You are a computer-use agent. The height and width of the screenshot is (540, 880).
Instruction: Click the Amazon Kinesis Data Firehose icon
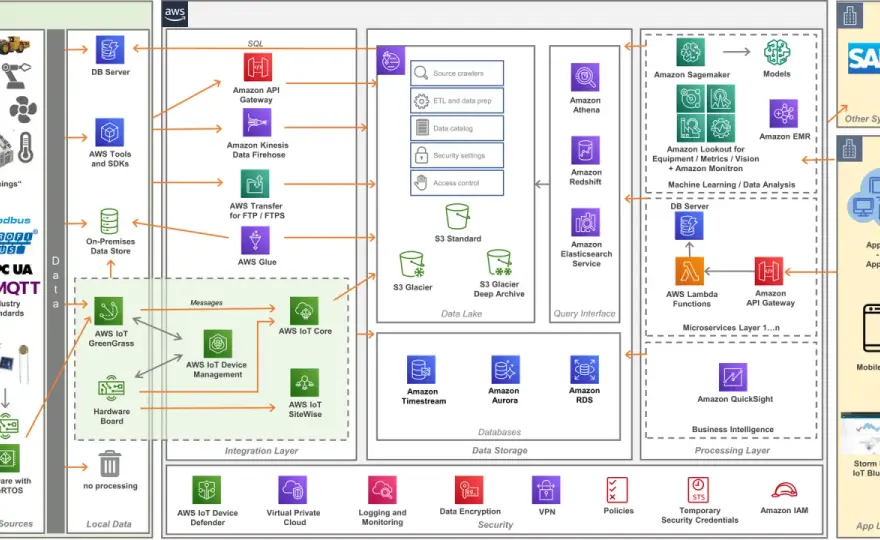[257, 122]
